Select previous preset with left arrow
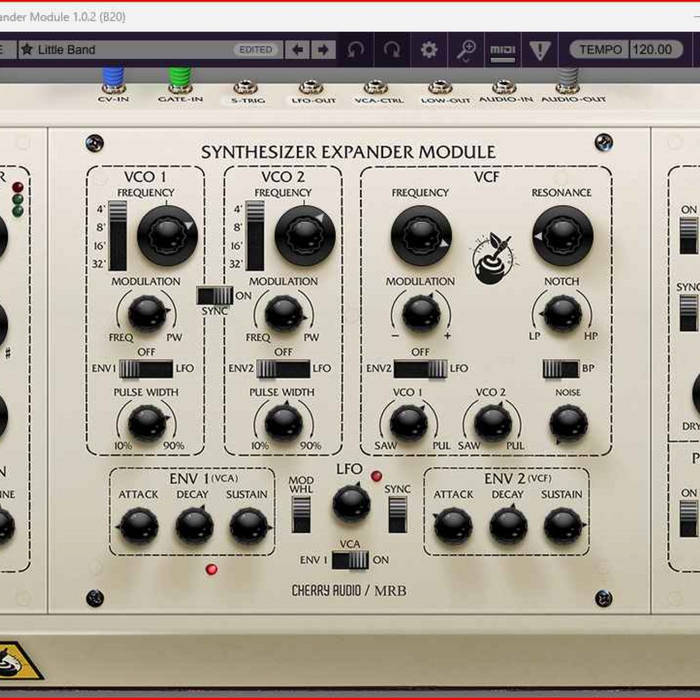700x700 pixels. [297, 49]
